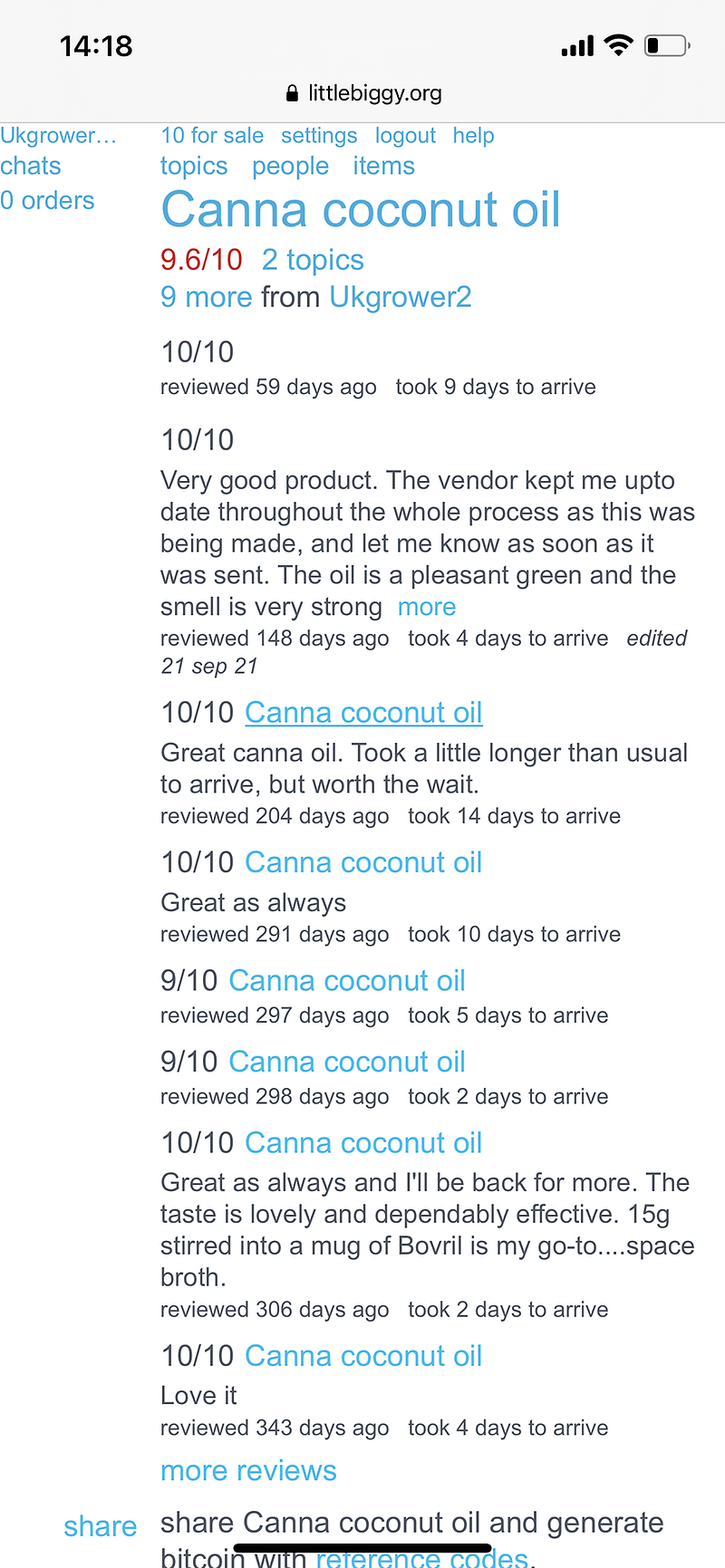Tap the Wi-Fi status icon
The height and width of the screenshot is (1568, 725).
pyautogui.click(x=618, y=45)
